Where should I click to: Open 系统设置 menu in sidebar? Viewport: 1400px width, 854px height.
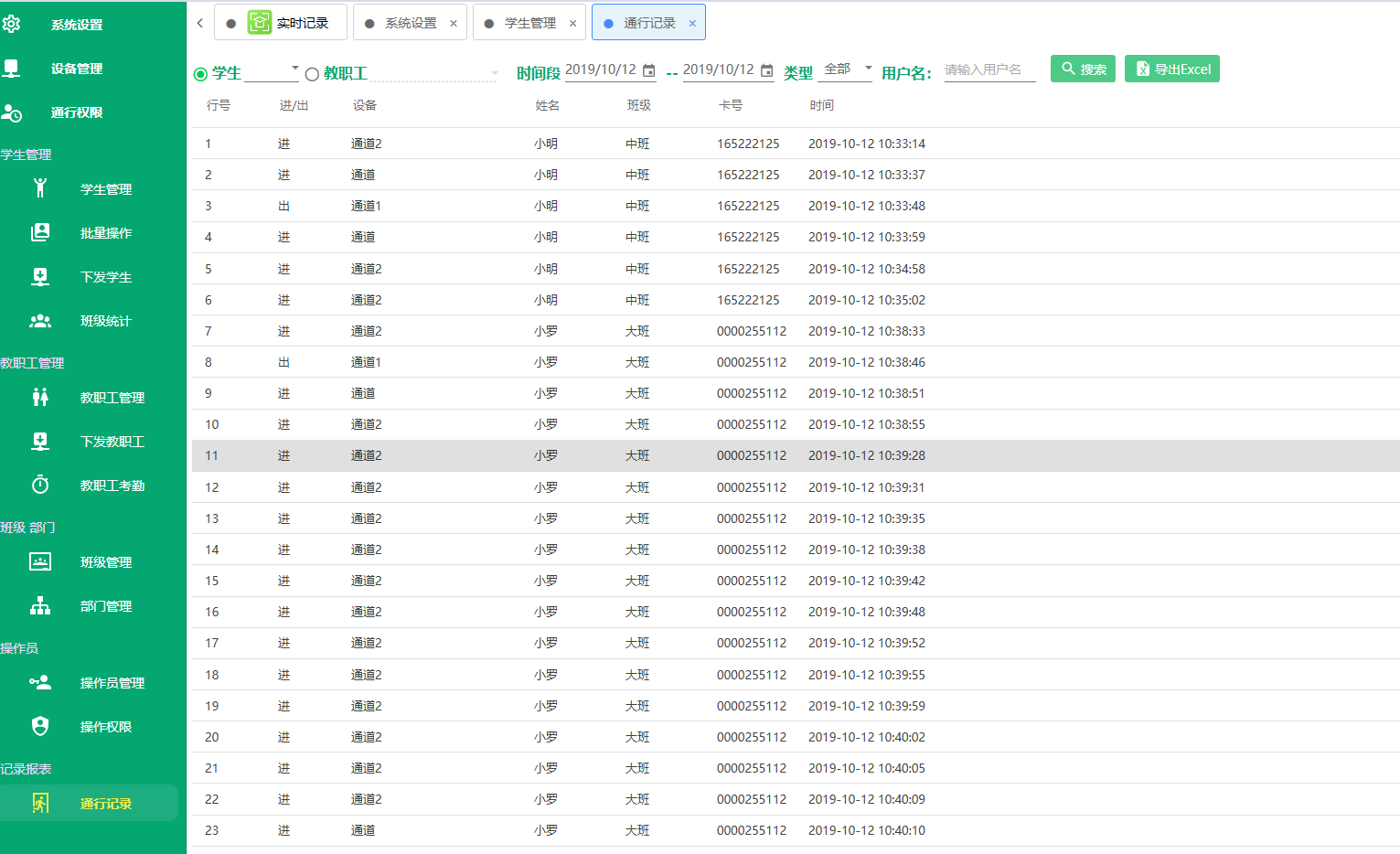pyautogui.click(x=77, y=25)
